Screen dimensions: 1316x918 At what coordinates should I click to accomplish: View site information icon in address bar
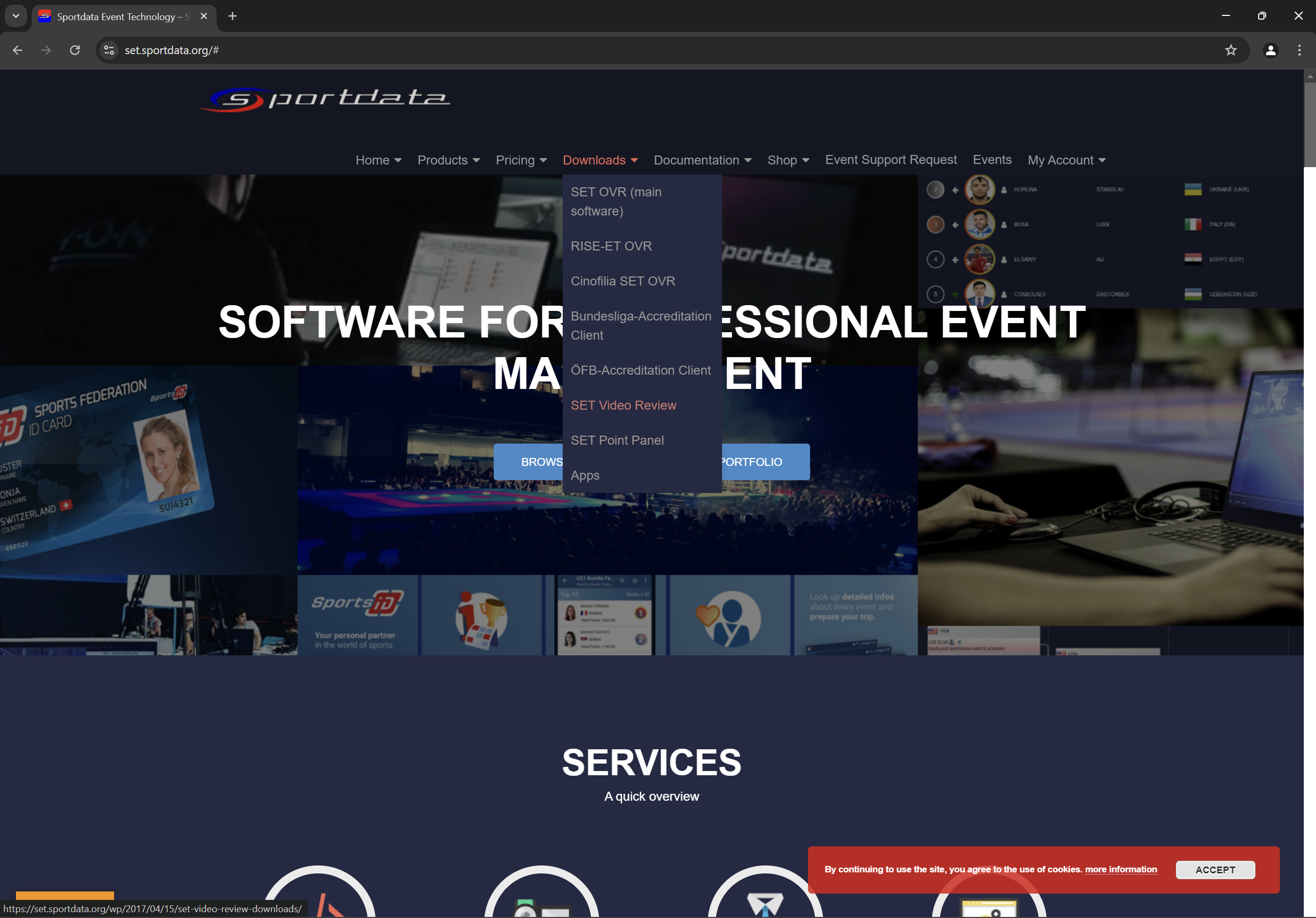pyautogui.click(x=109, y=50)
